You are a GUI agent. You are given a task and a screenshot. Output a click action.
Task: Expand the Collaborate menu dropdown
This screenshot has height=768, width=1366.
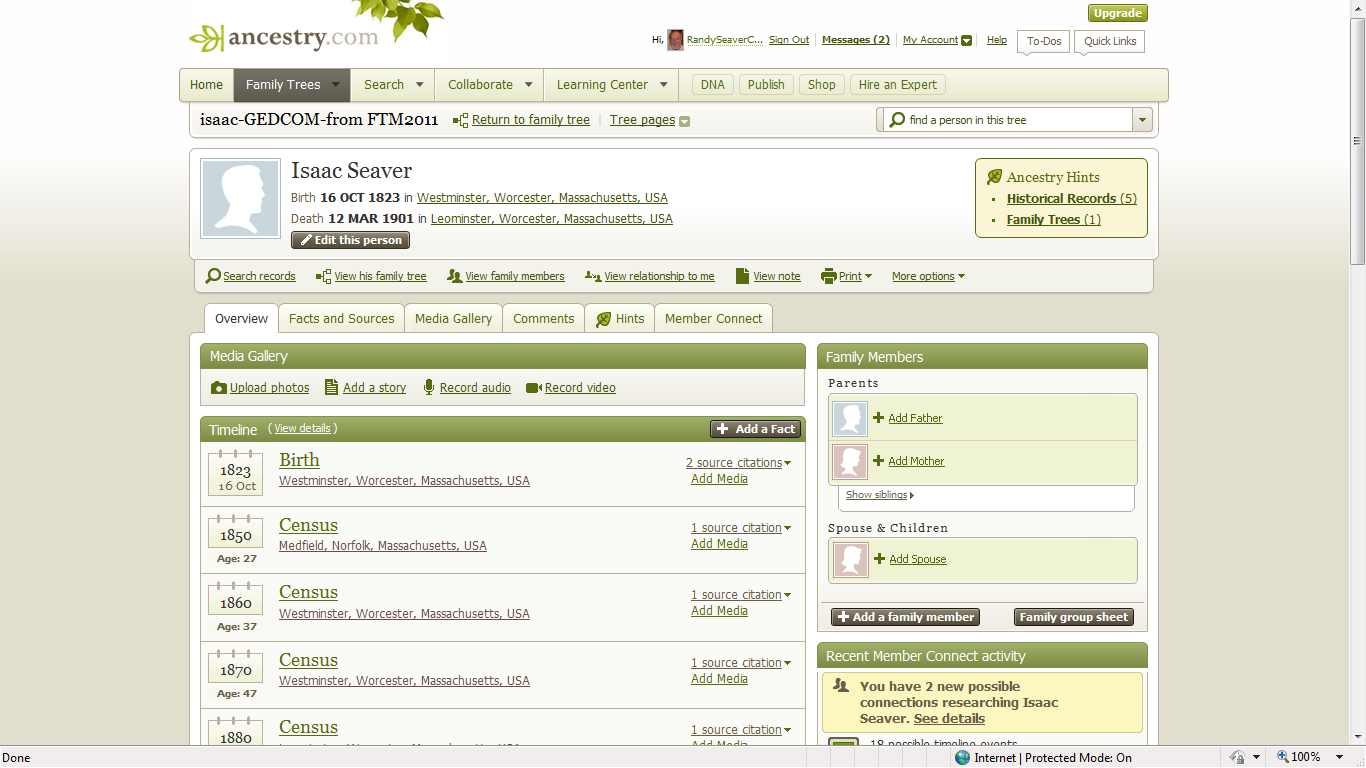(x=529, y=85)
